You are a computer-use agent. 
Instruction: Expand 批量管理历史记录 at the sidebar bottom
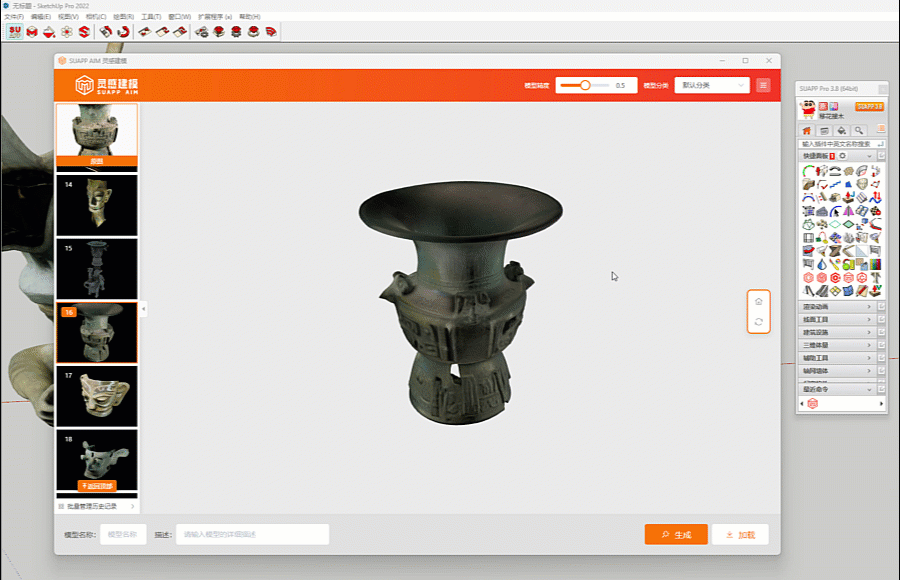(97, 506)
